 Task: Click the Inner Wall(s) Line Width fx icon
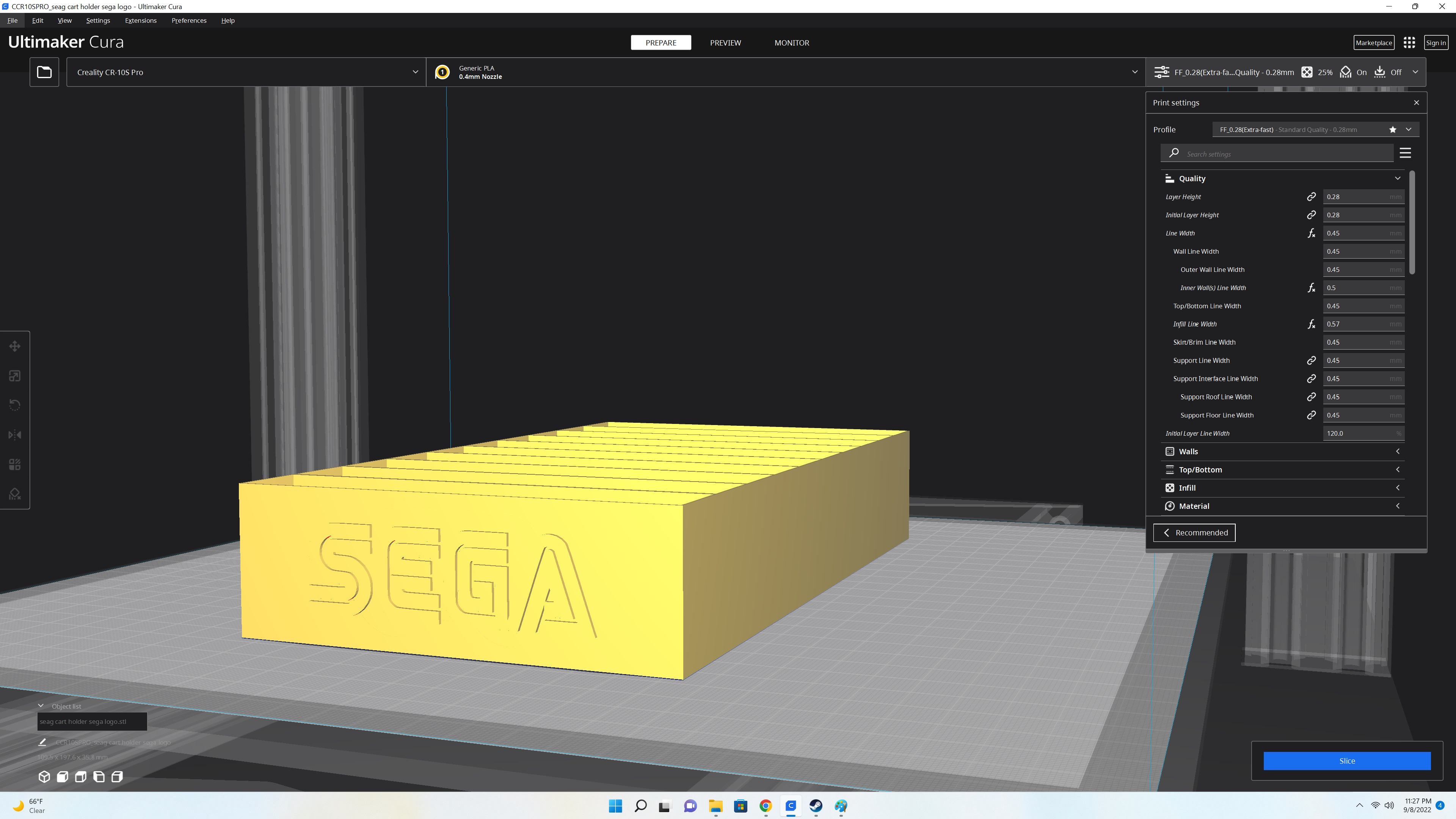coord(1311,288)
